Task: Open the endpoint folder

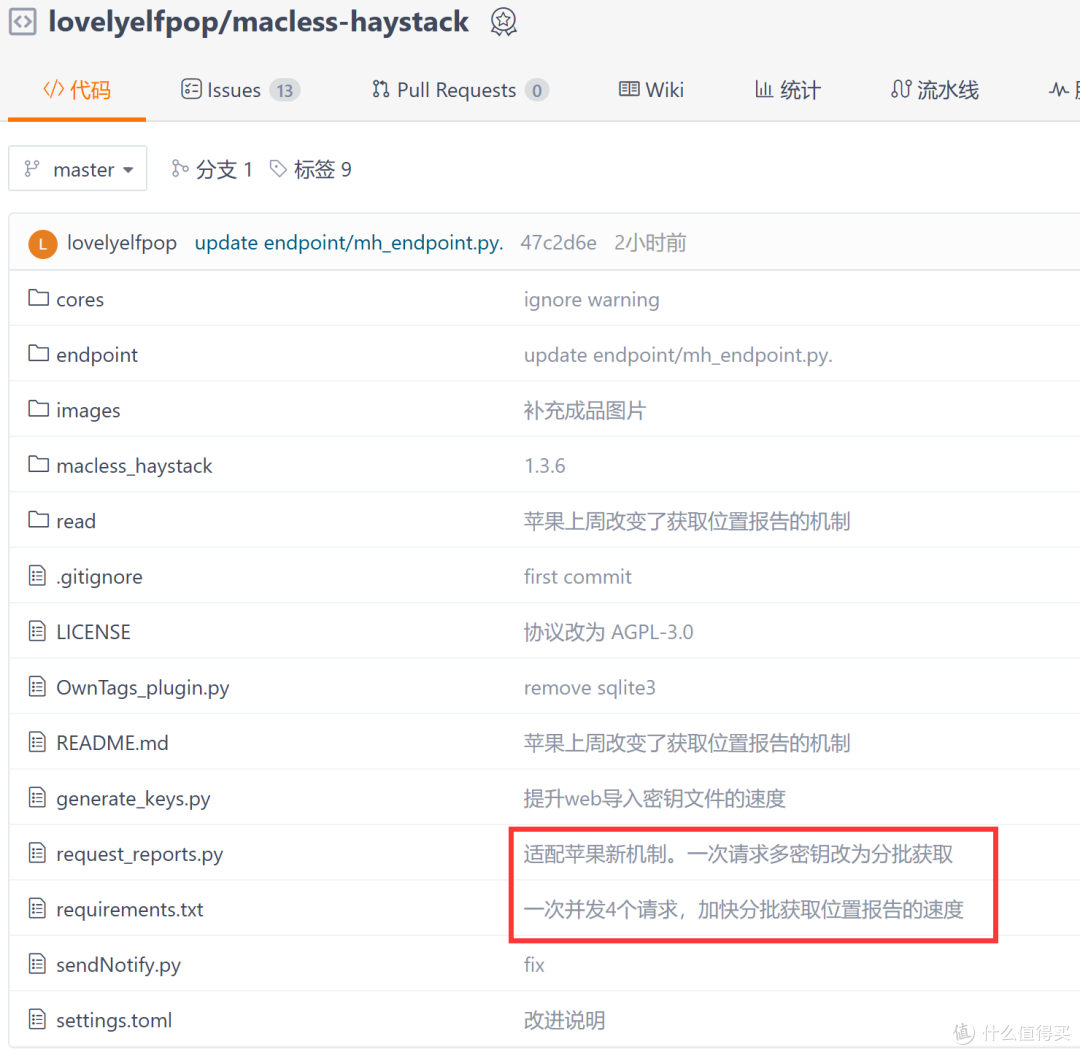Action: tap(97, 355)
